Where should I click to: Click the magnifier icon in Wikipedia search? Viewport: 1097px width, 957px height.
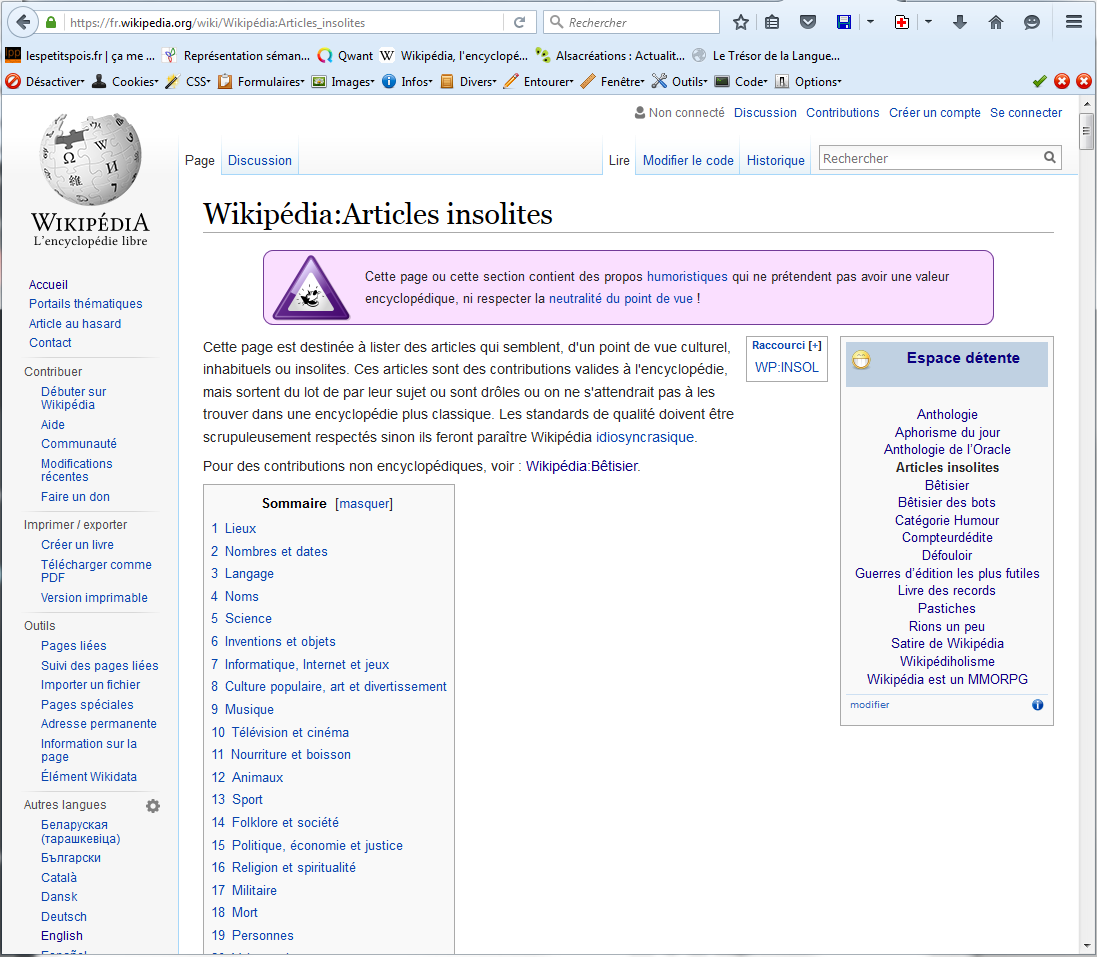pyautogui.click(x=1050, y=158)
